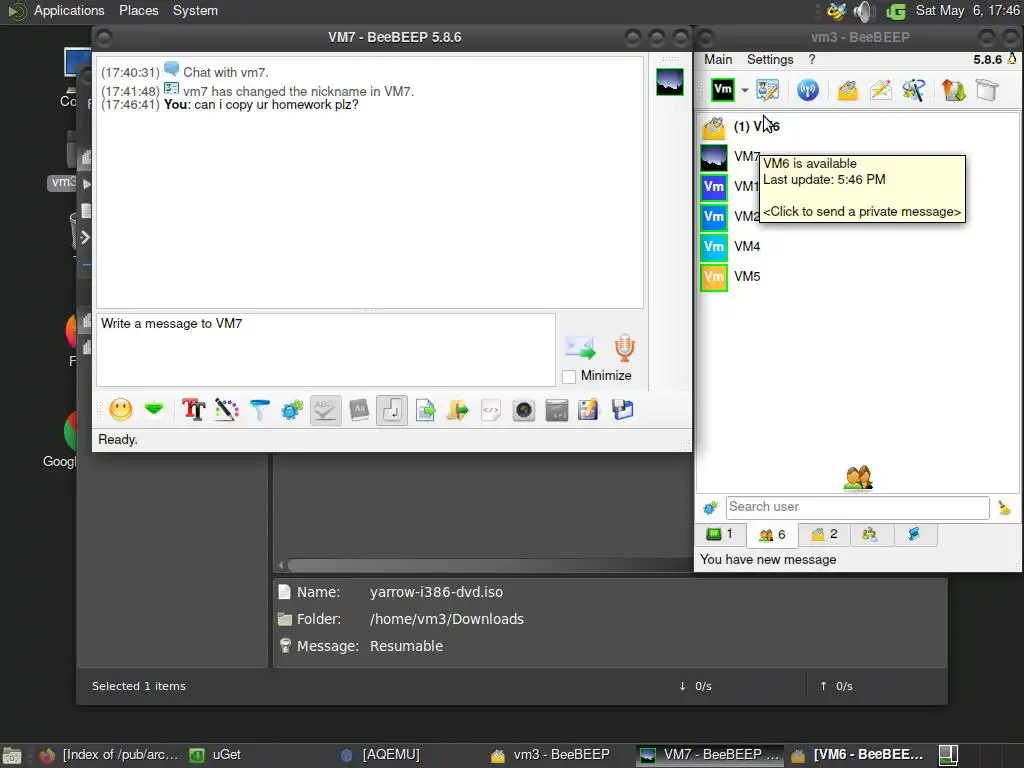Click the Search user field
Screen dimensions: 1024x768
[857, 507]
